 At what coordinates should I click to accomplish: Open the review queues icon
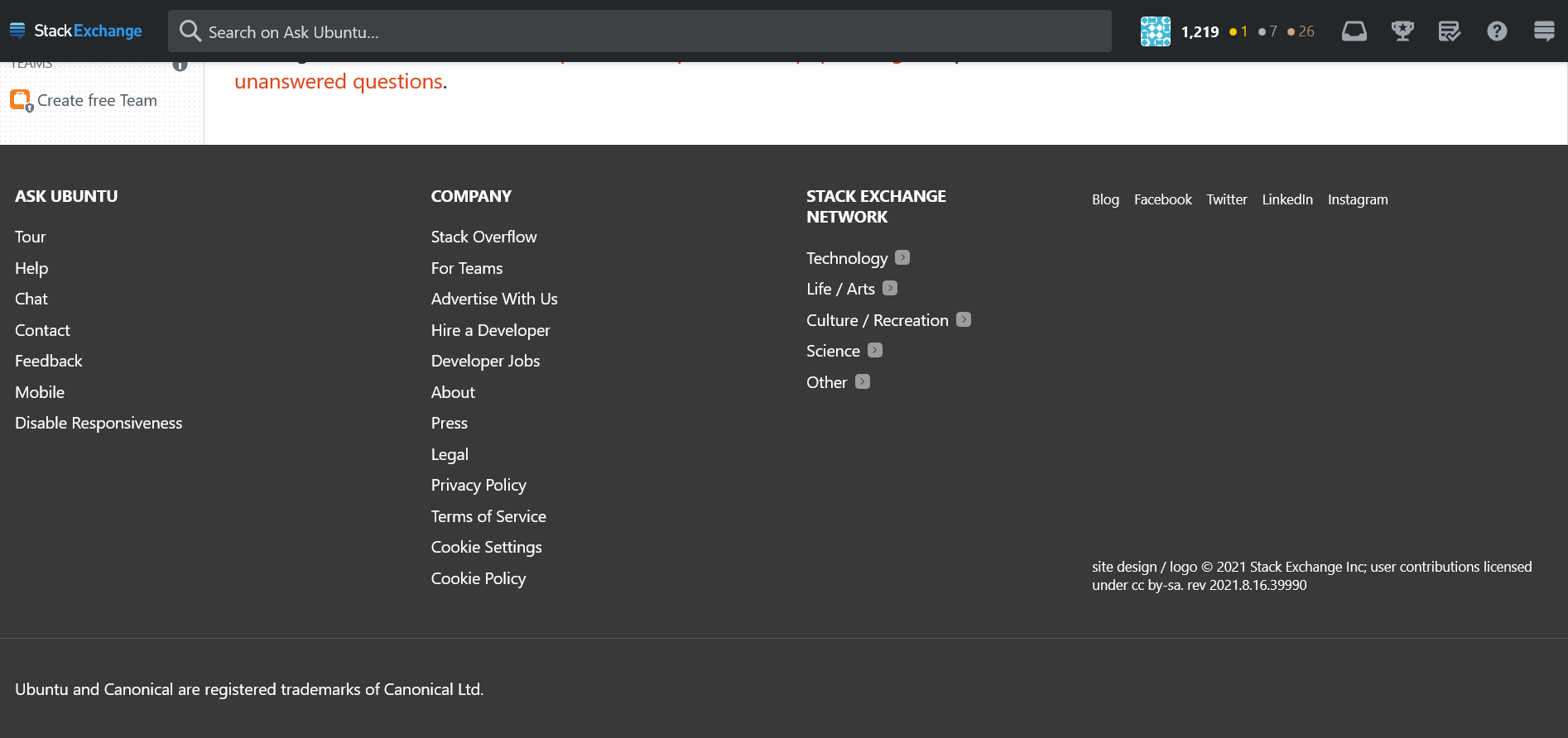[x=1450, y=31]
